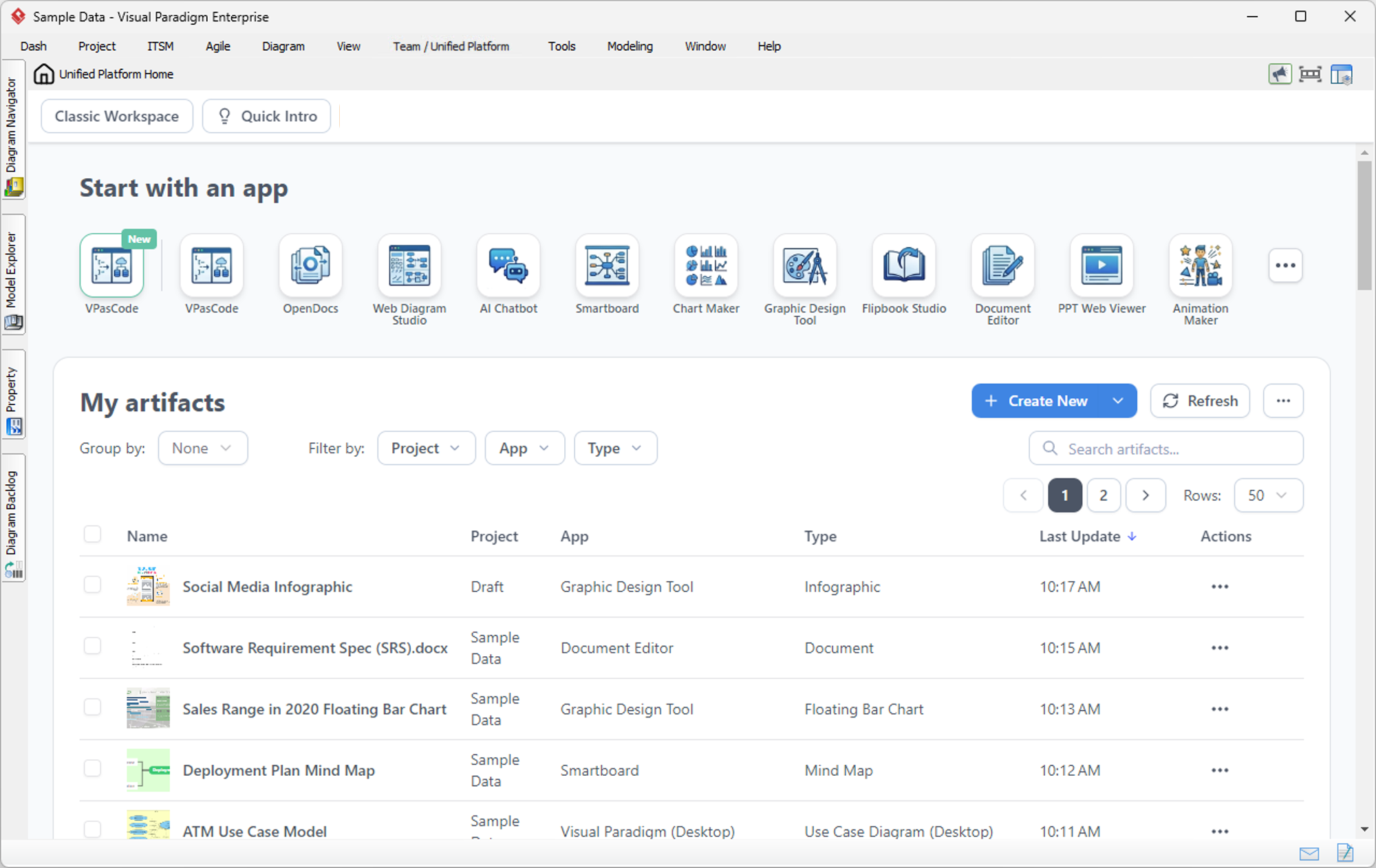Open the VPasCode app marked New
Viewport: 1376px width, 868px height.
click(x=111, y=266)
